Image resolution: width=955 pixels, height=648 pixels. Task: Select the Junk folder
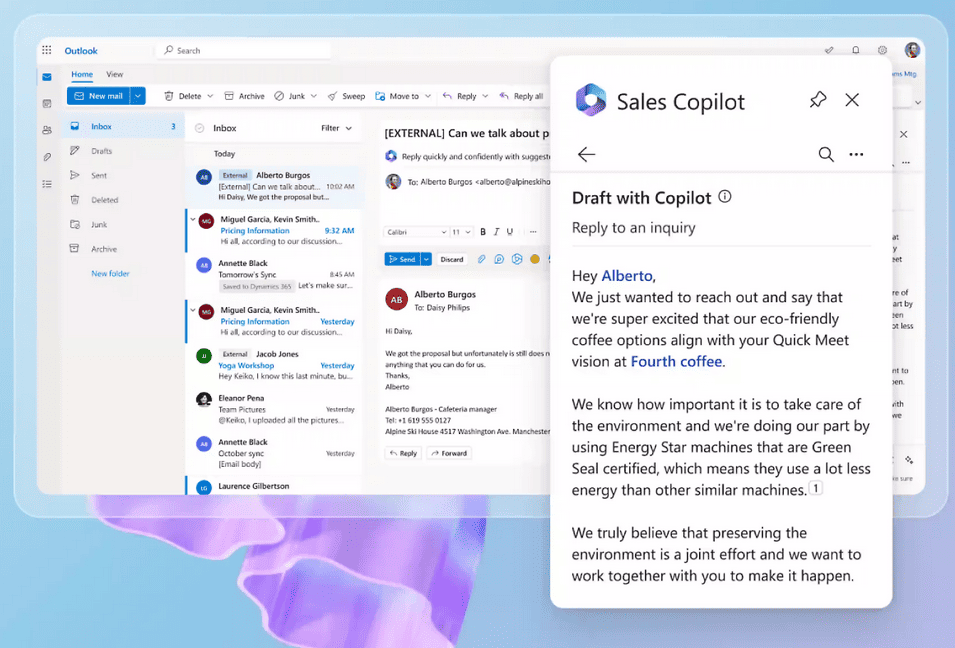(x=124, y=225)
